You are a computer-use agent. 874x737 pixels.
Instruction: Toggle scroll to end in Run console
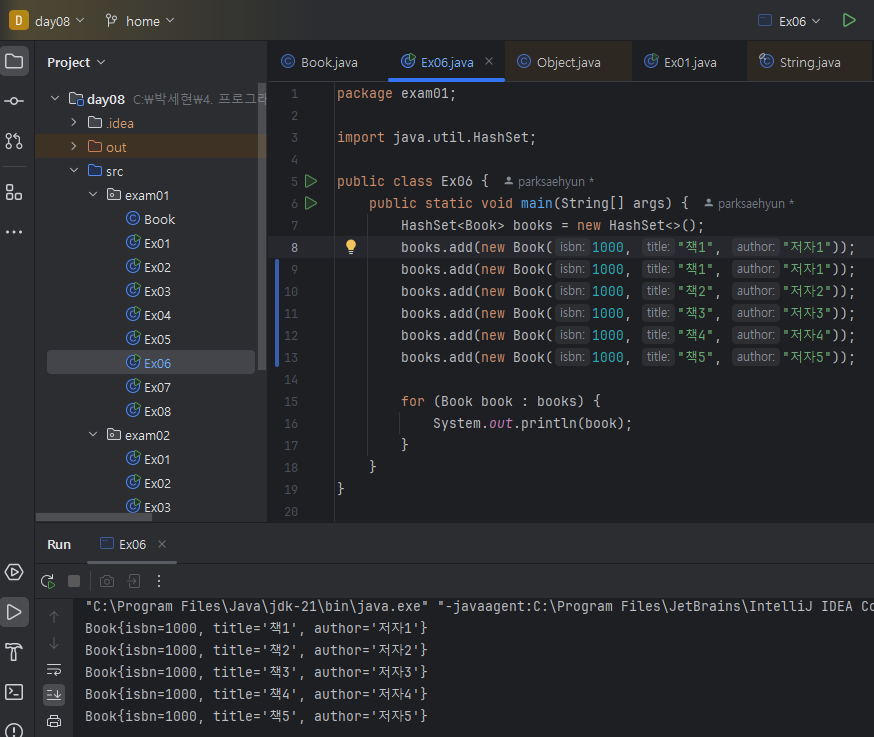pyautogui.click(x=54, y=694)
